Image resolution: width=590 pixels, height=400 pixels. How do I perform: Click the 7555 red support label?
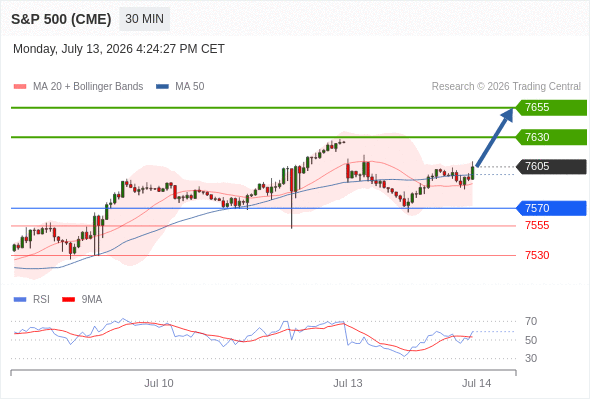(x=537, y=225)
